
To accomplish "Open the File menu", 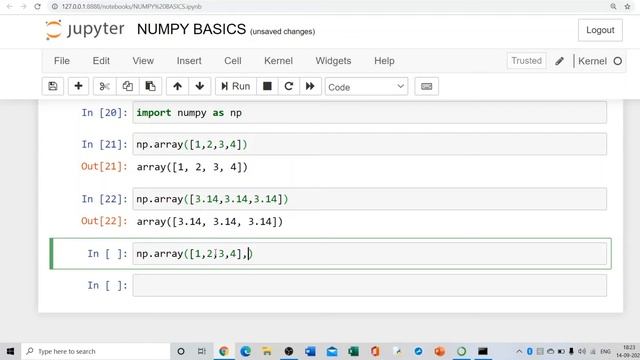I will tap(62, 61).
